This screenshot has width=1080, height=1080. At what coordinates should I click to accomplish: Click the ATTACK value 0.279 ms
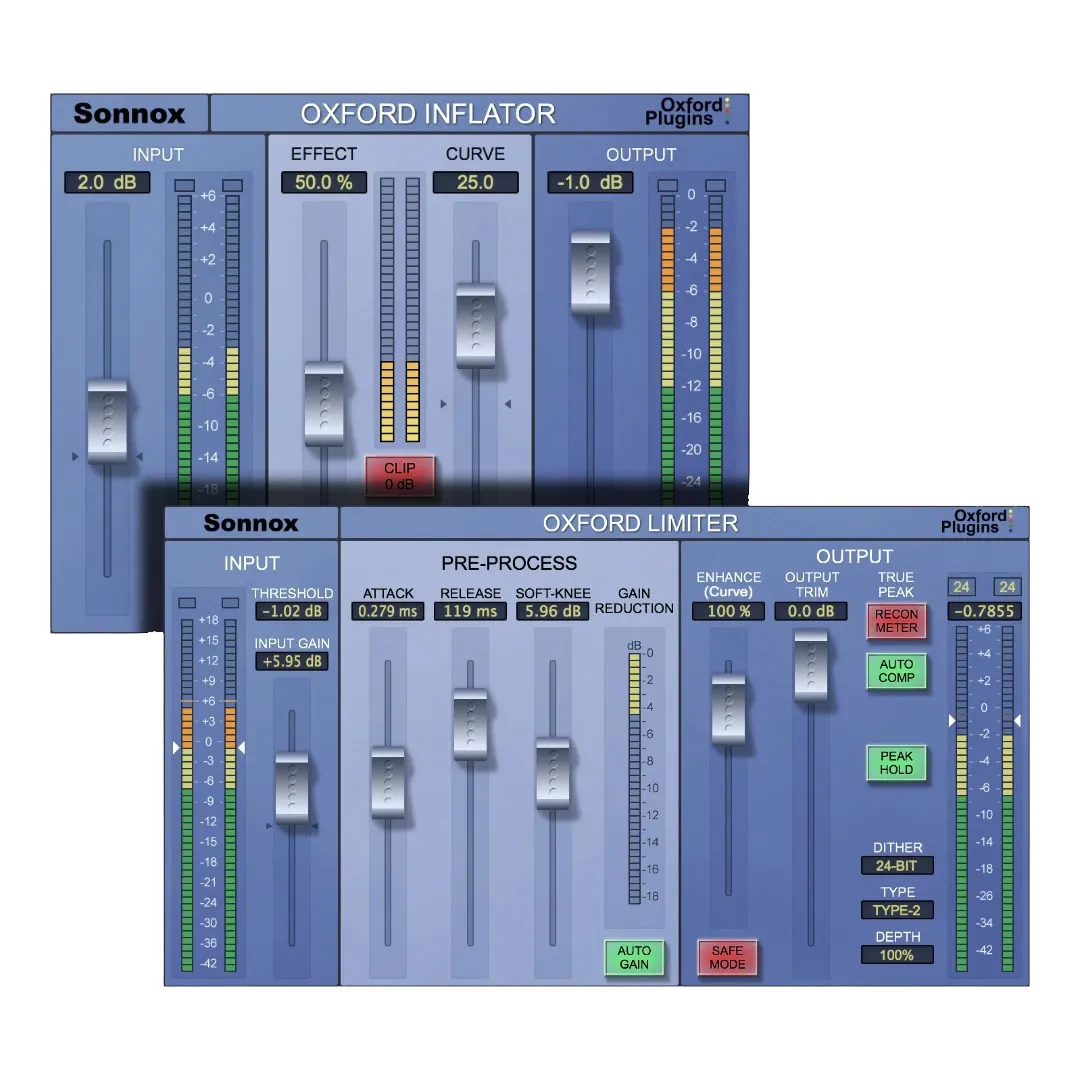(x=388, y=611)
